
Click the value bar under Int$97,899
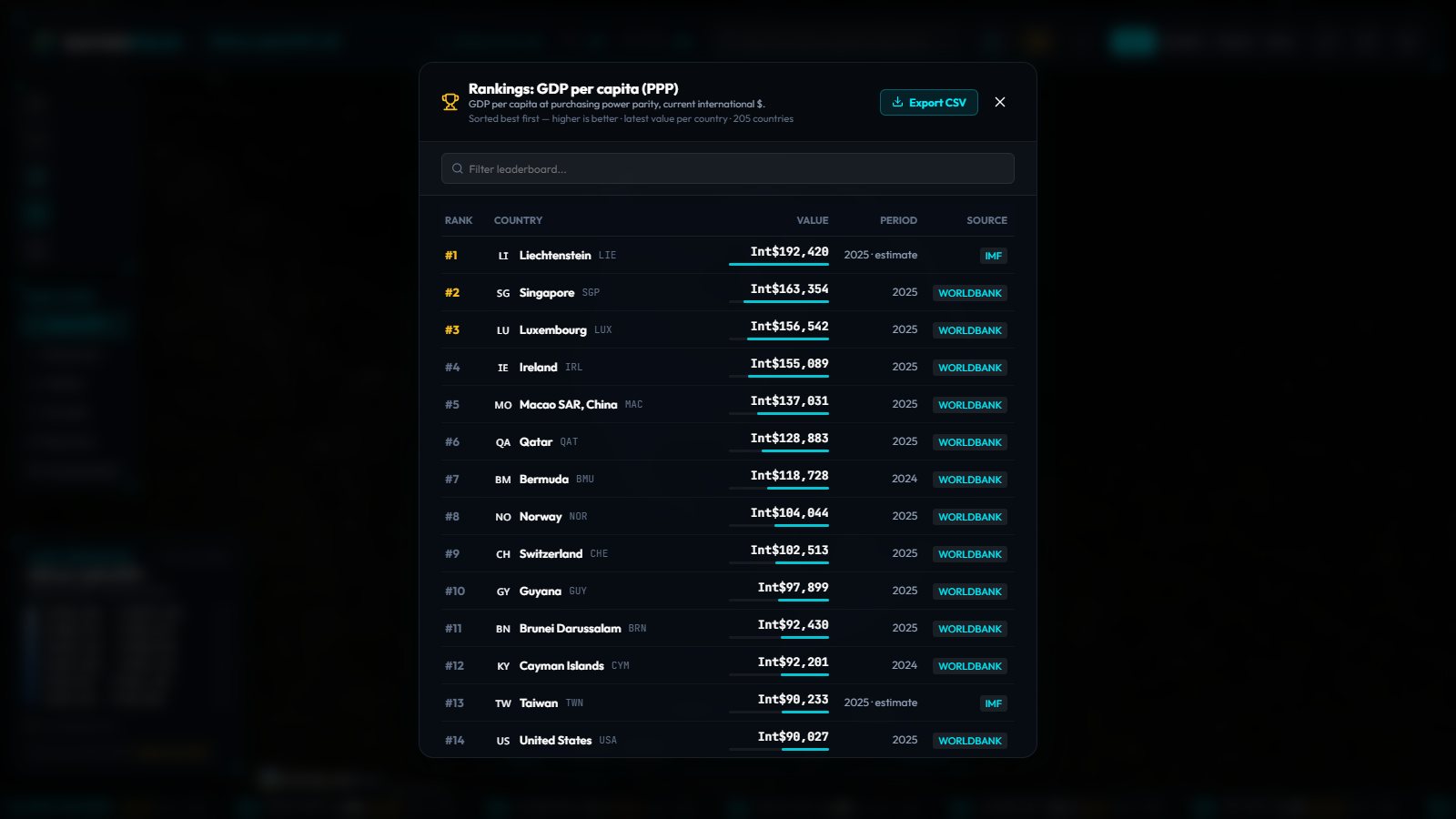pos(779,600)
